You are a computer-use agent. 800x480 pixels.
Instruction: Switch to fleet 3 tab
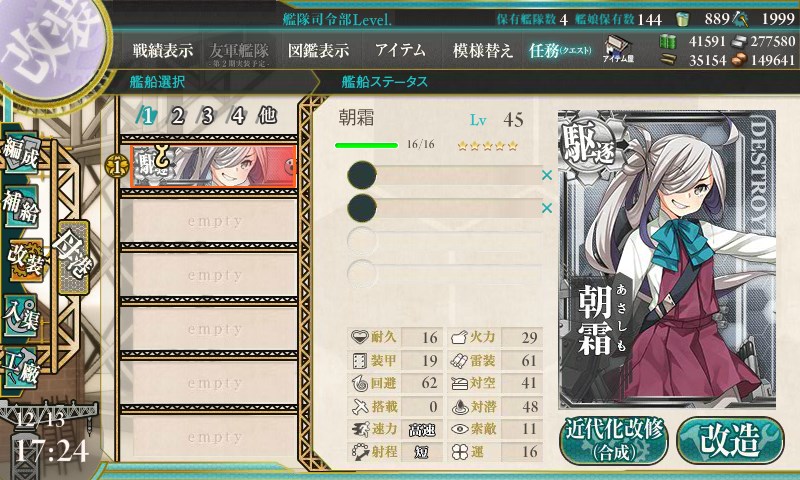(x=207, y=116)
